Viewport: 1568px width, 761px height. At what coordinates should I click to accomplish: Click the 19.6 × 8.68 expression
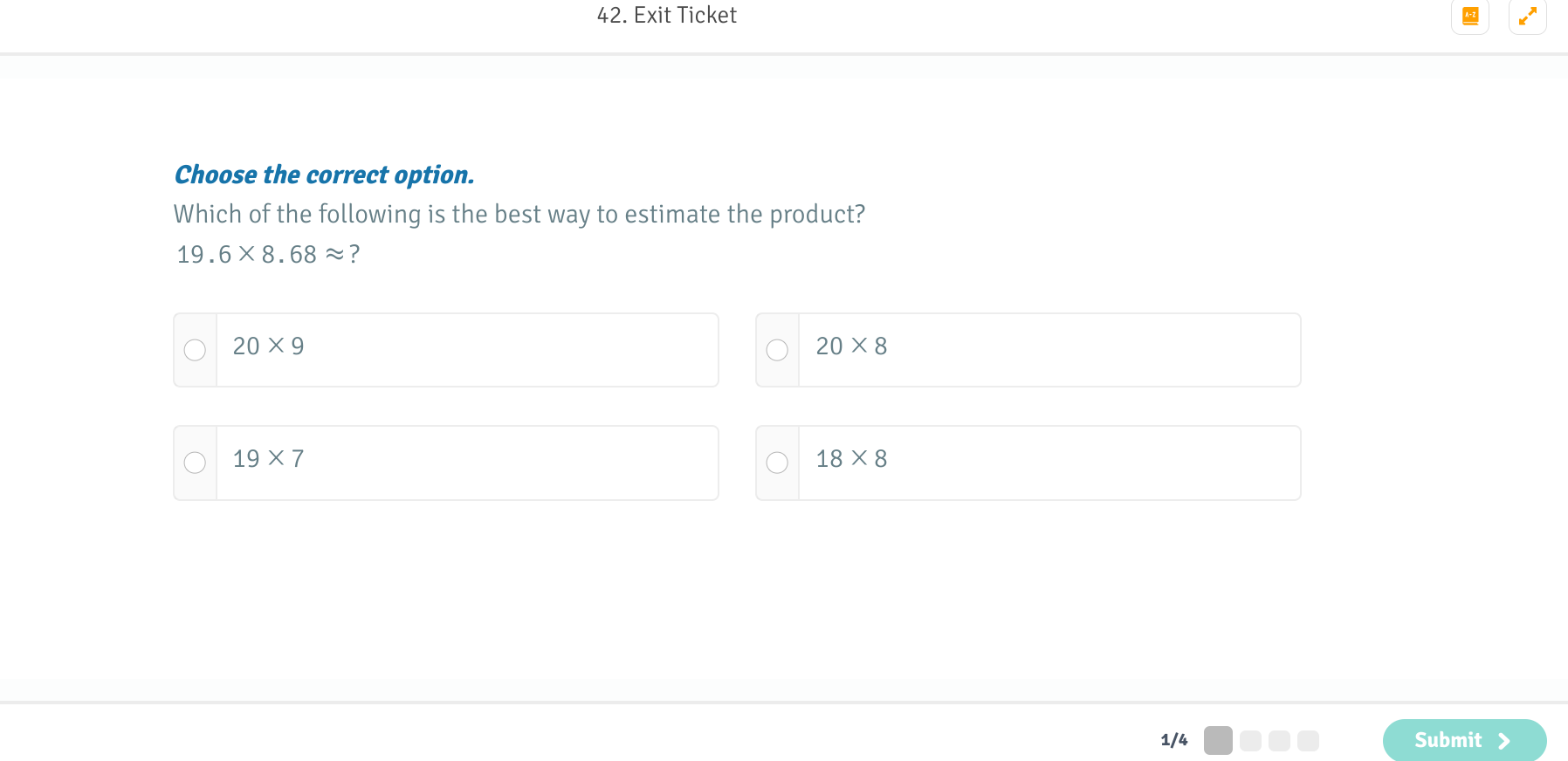[246, 254]
